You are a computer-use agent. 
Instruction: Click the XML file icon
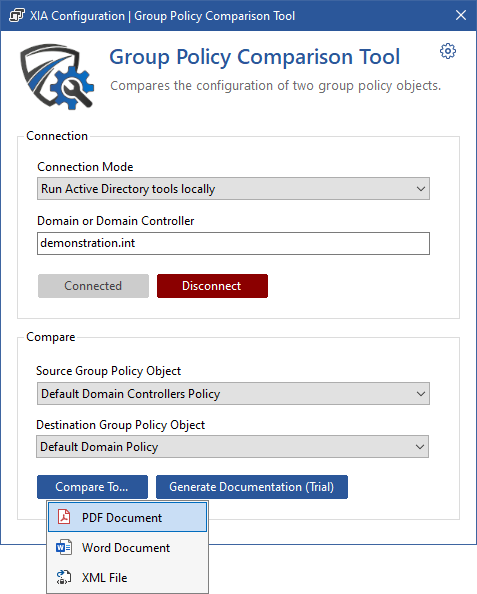(x=64, y=577)
